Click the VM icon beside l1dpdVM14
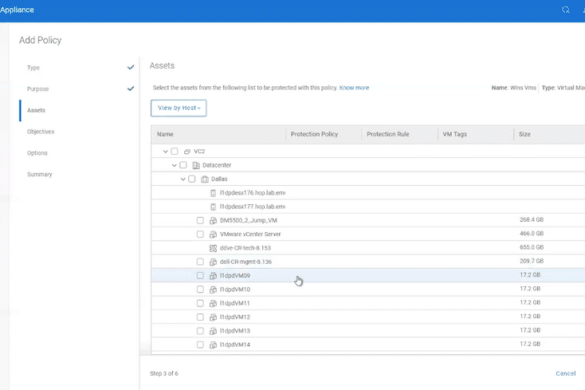 click(x=213, y=345)
